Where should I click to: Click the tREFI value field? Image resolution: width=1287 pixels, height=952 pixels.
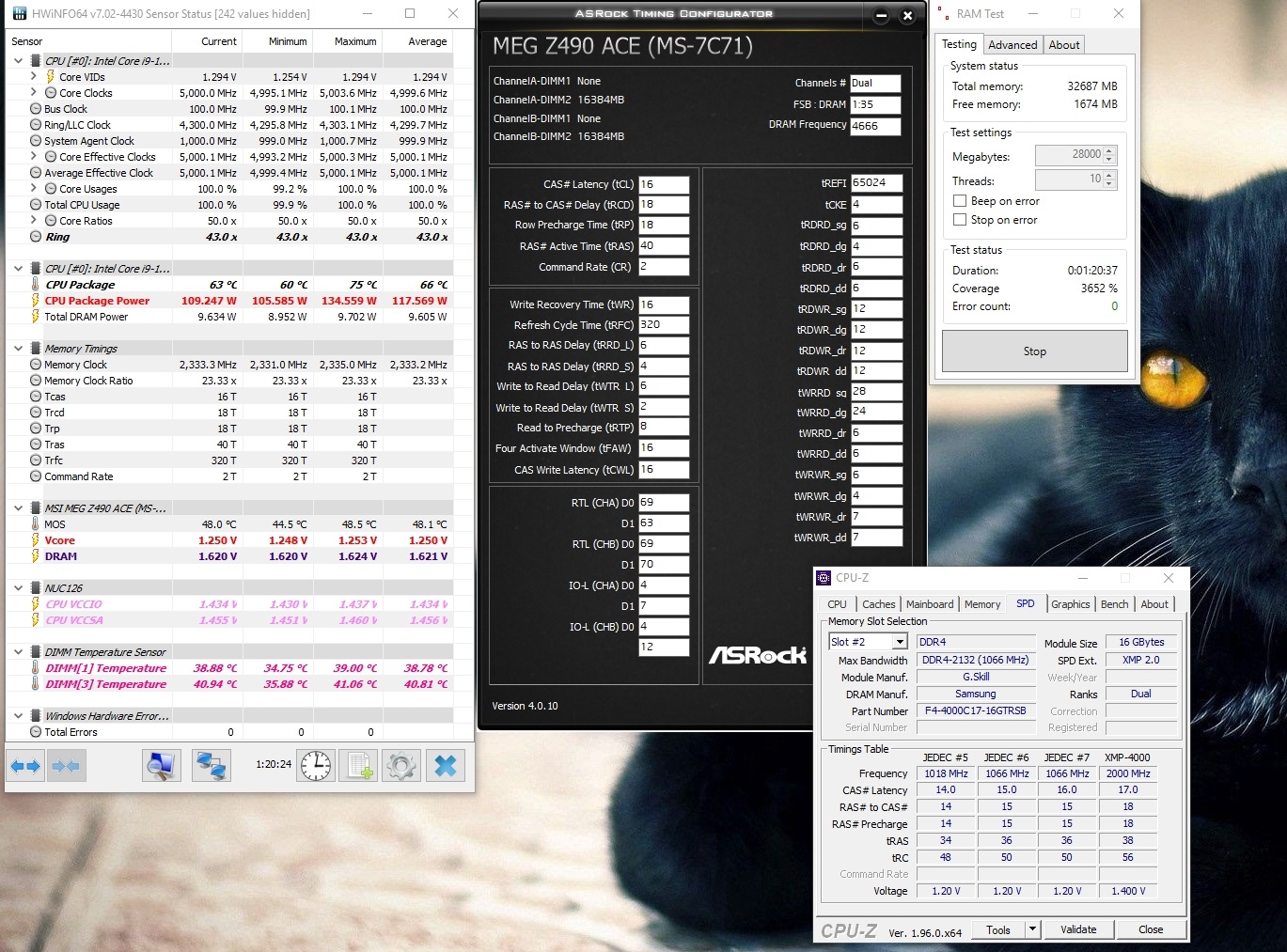[x=876, y=182]
